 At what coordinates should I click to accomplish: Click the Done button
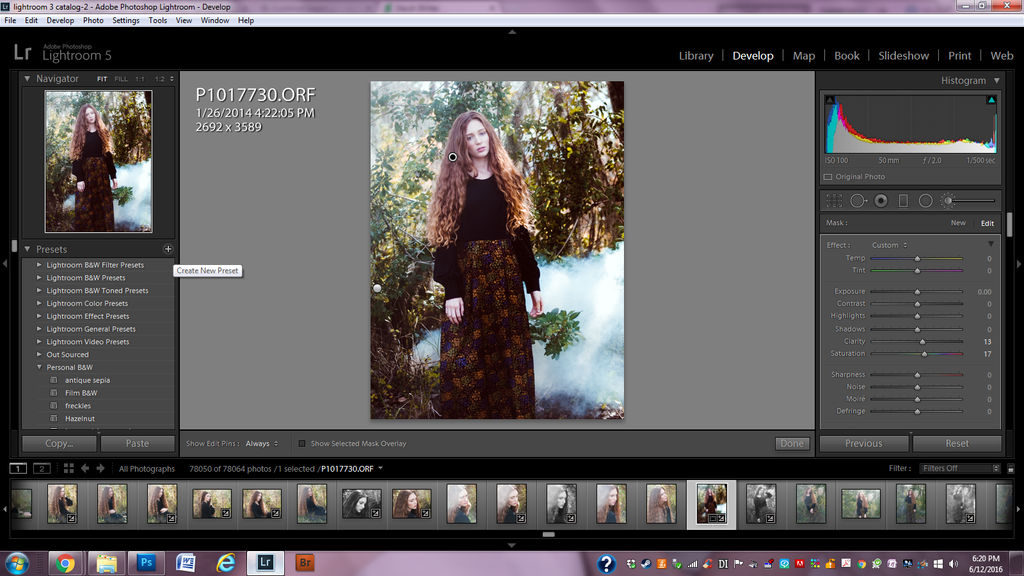pos(792,443)
